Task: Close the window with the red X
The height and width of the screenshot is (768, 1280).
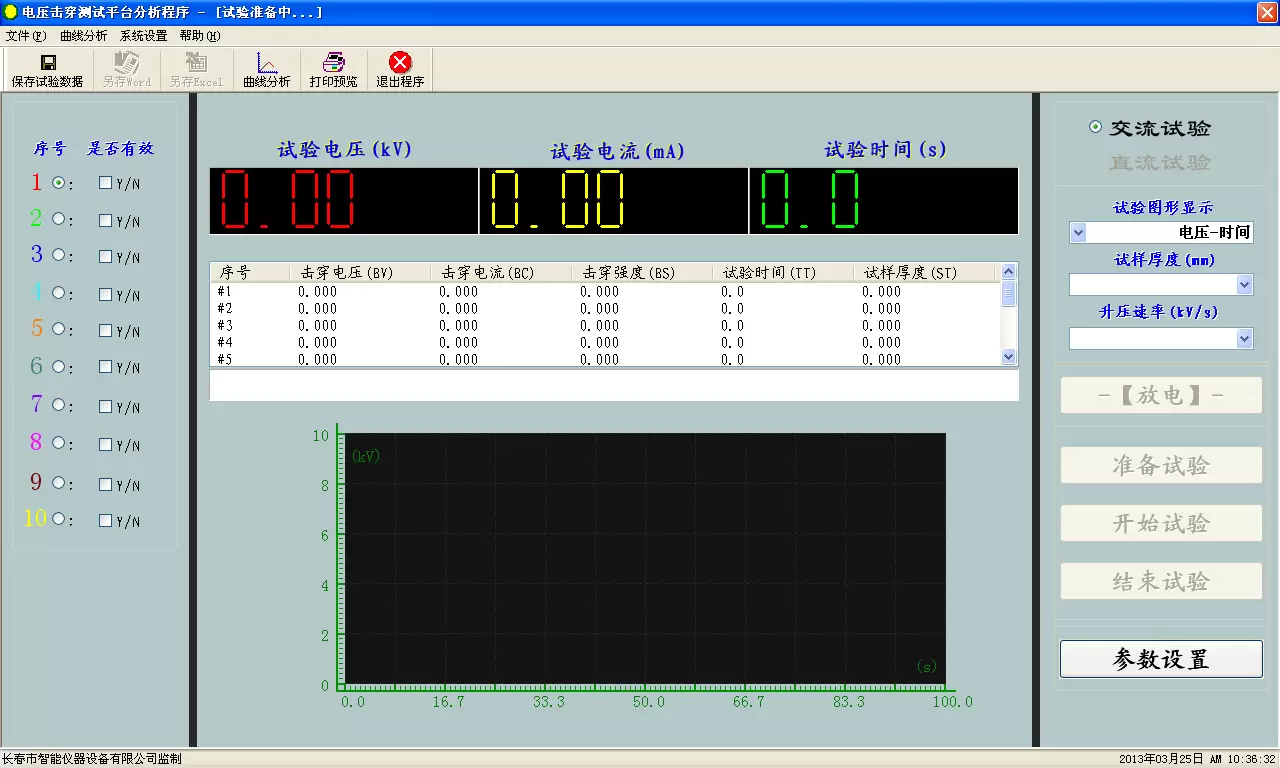Action: coord(1267,11)
